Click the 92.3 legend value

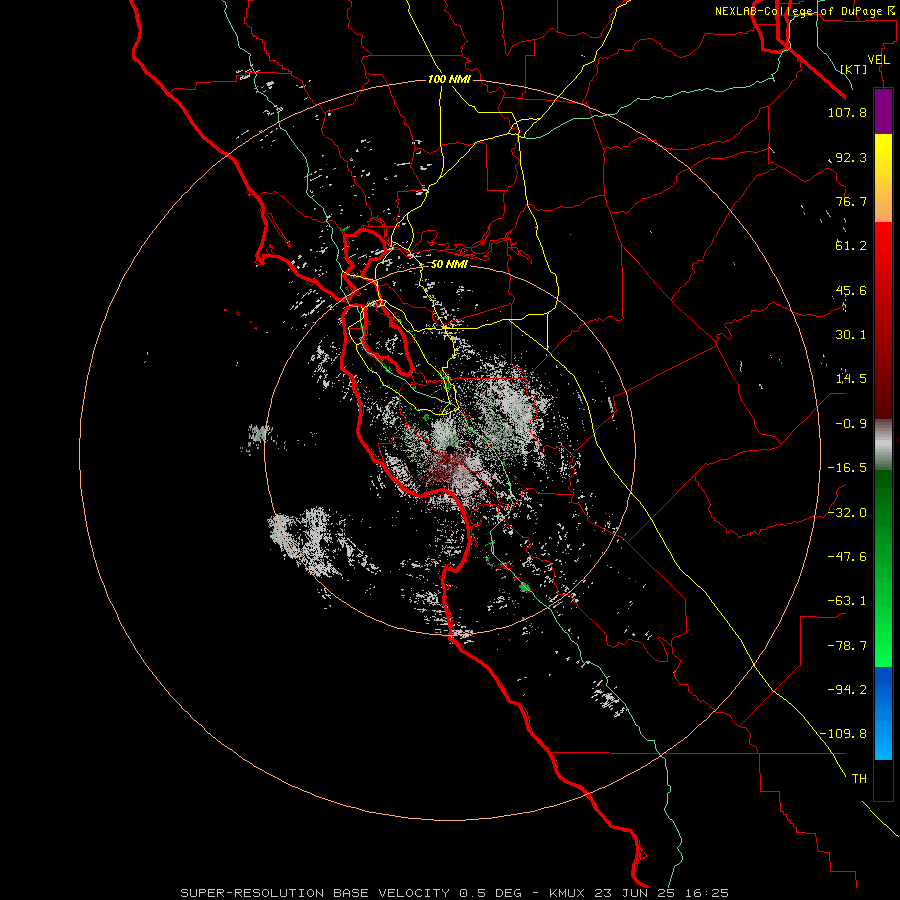[x=851, y=157]
